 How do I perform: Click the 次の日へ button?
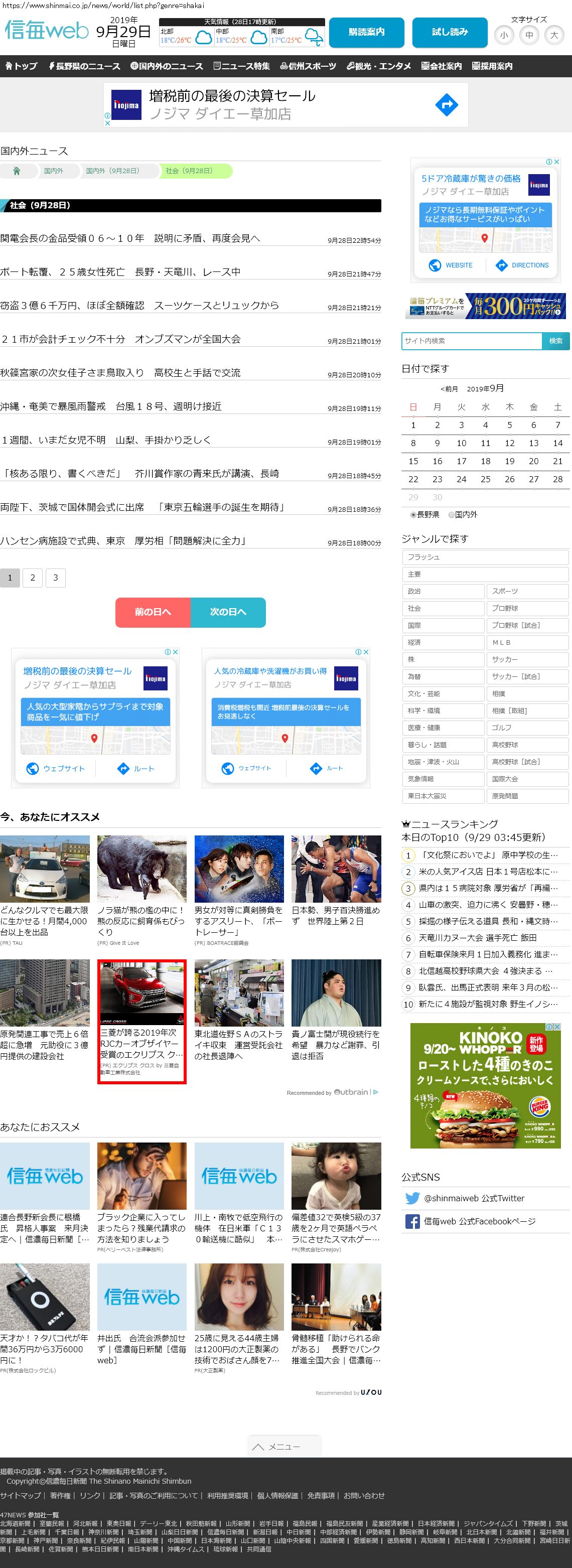click(x=228, y=612)
